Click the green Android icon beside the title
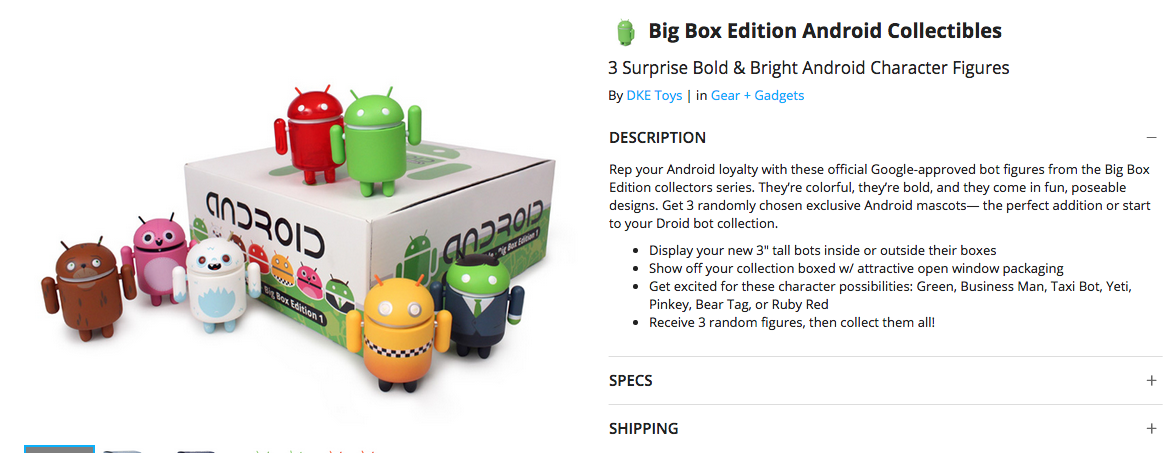The image size is (1176, 453). [x=625, y=32]
